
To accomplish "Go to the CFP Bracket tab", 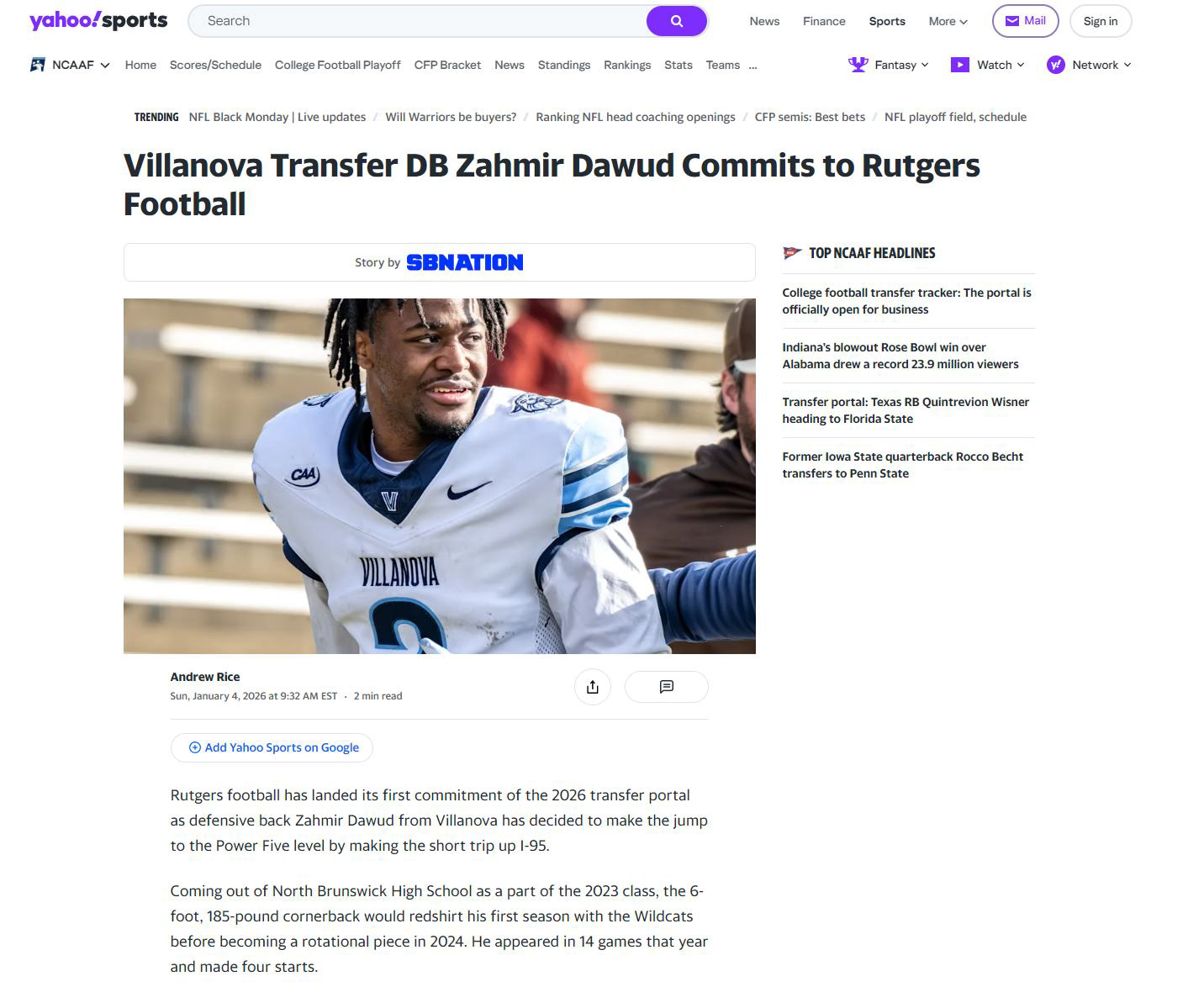I will point(447,65).
